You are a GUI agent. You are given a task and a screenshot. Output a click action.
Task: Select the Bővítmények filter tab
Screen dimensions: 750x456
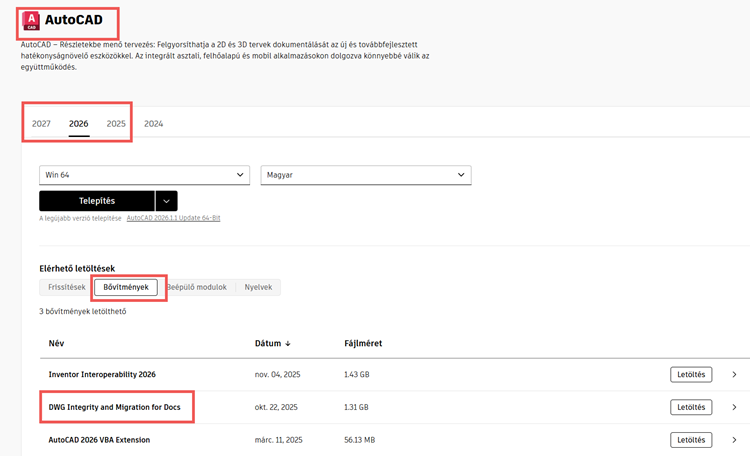[126, 287]
